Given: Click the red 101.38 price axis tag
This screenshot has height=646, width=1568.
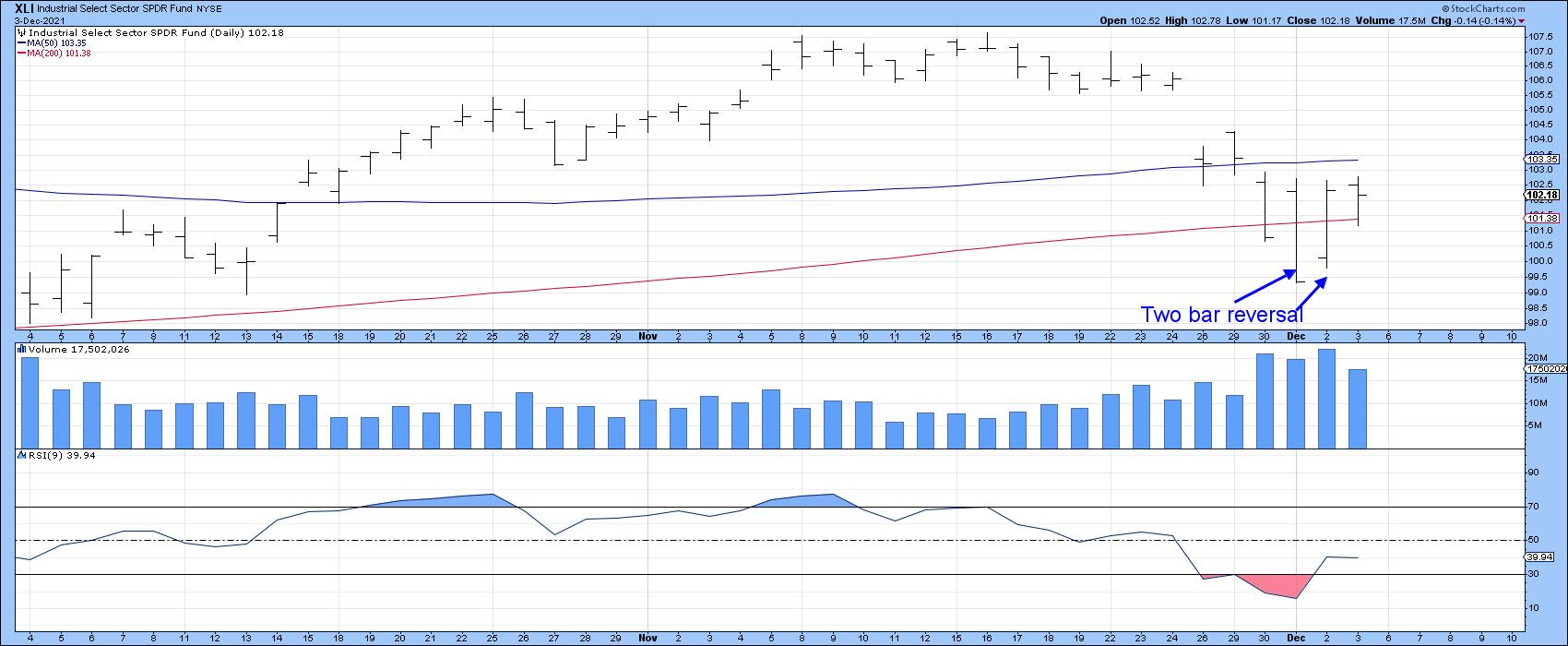Looking at the screenshot, I should point(1542,218).
